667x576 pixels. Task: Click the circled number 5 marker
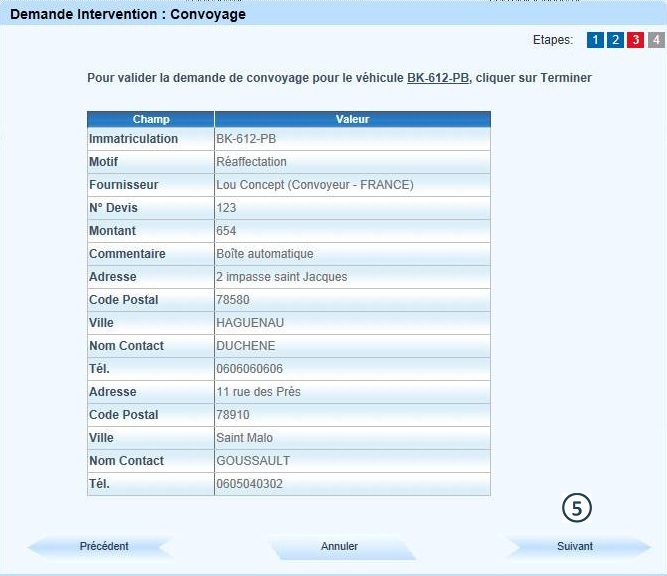(x=577, y=508)
